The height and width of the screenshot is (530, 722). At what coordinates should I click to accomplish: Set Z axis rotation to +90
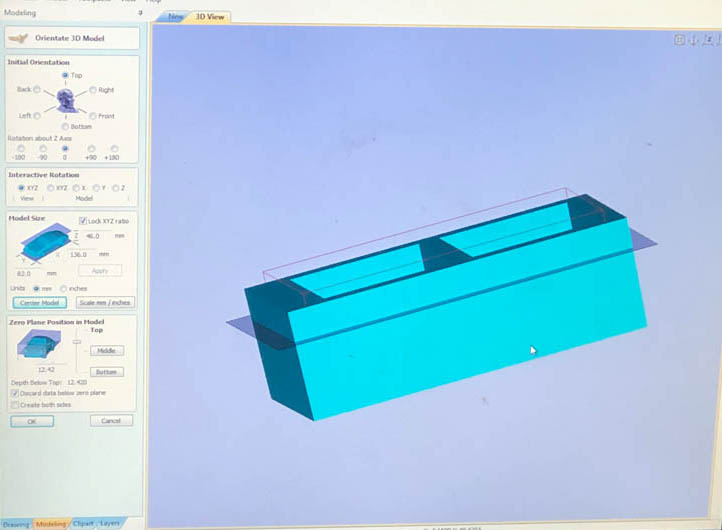coord(91,149)
